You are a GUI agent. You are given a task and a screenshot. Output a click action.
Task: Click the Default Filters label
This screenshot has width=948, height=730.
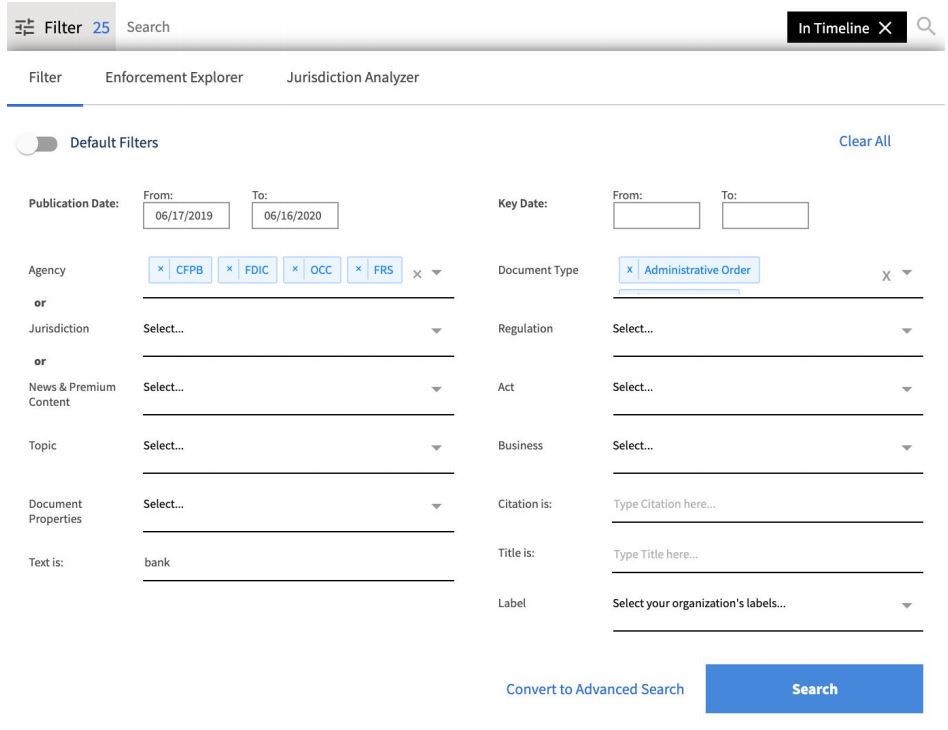tap(114, 143)
